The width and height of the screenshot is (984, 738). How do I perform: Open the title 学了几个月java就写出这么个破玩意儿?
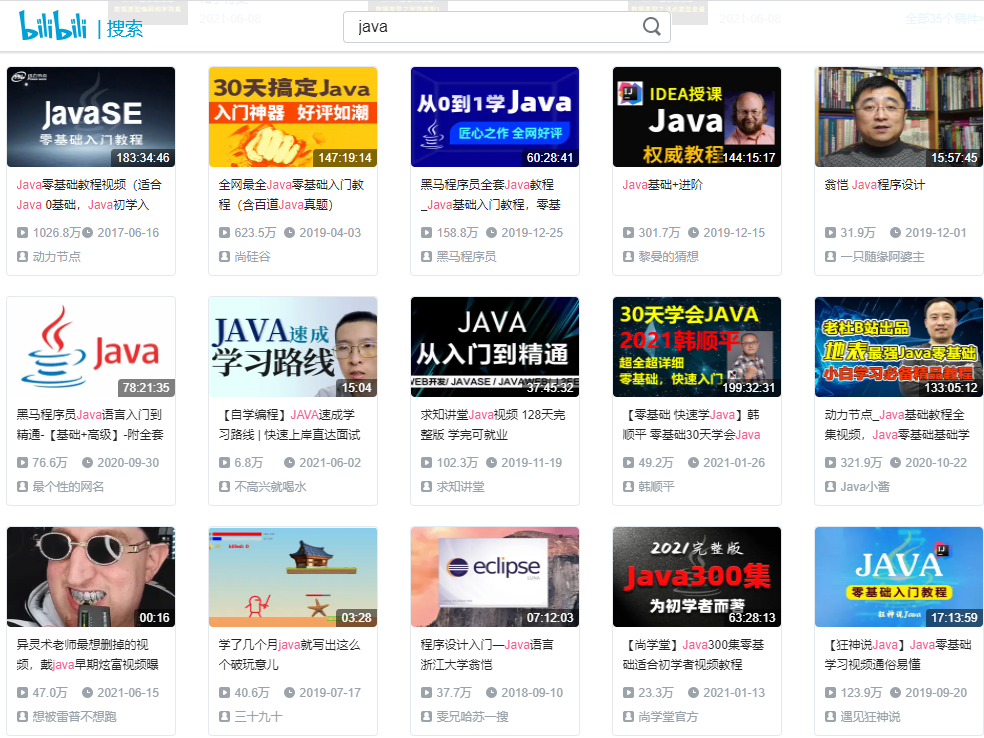tap(289, 655)
